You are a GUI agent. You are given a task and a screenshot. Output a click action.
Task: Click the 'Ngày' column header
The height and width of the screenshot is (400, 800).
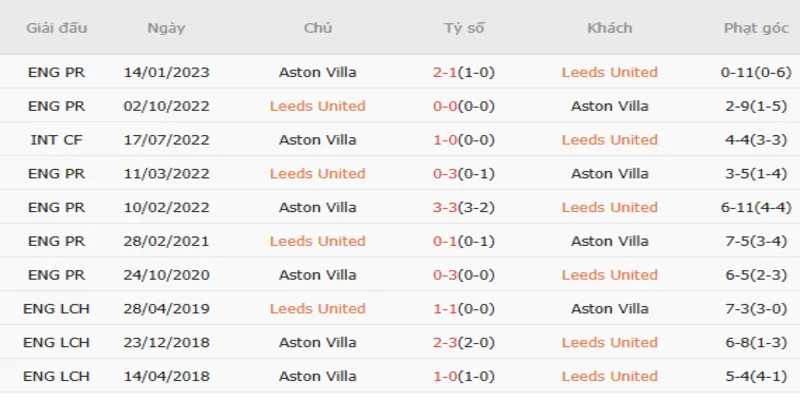pos(166,28)
